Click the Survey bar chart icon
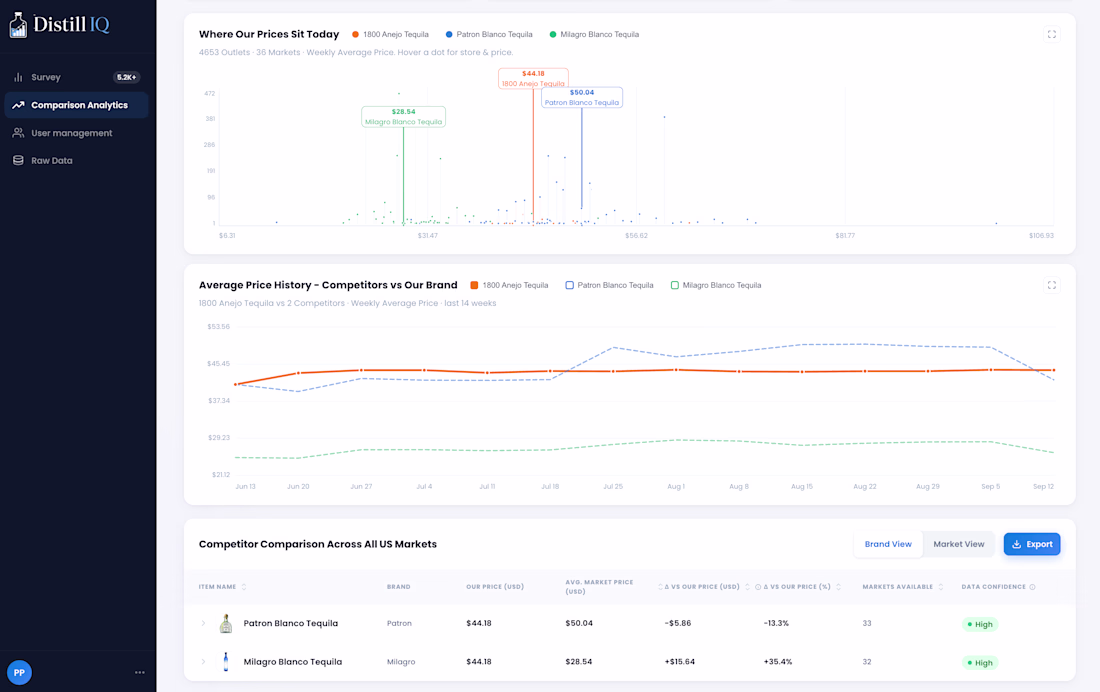This screenshot has width=1100, height=692. click(x=18, y=77)
